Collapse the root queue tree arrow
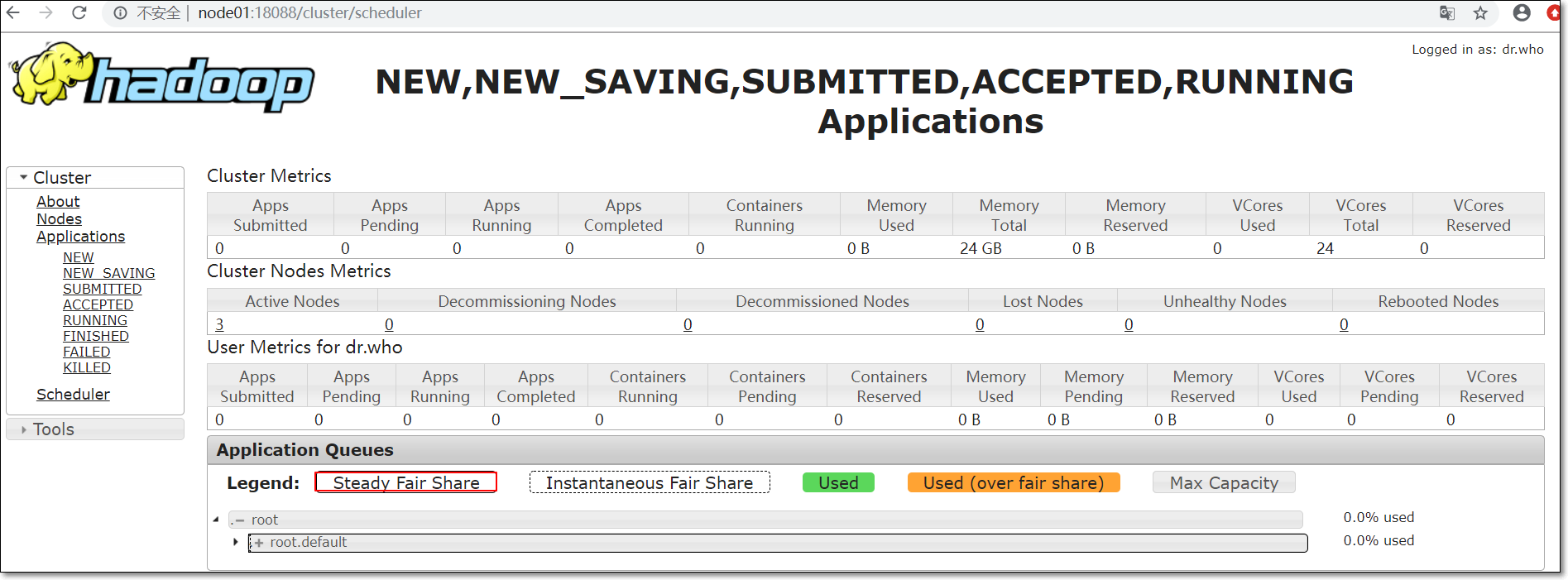Image resolution: width=1568 pixels, height=580 pixels. [216, 520]
